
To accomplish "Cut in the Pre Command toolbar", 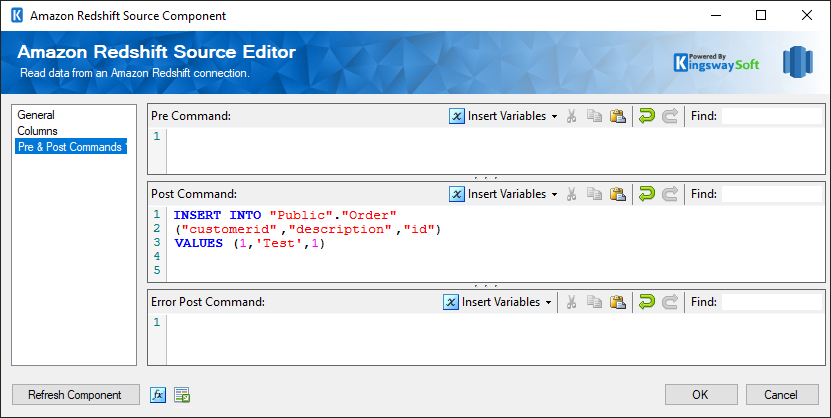I will click(571, 116).
